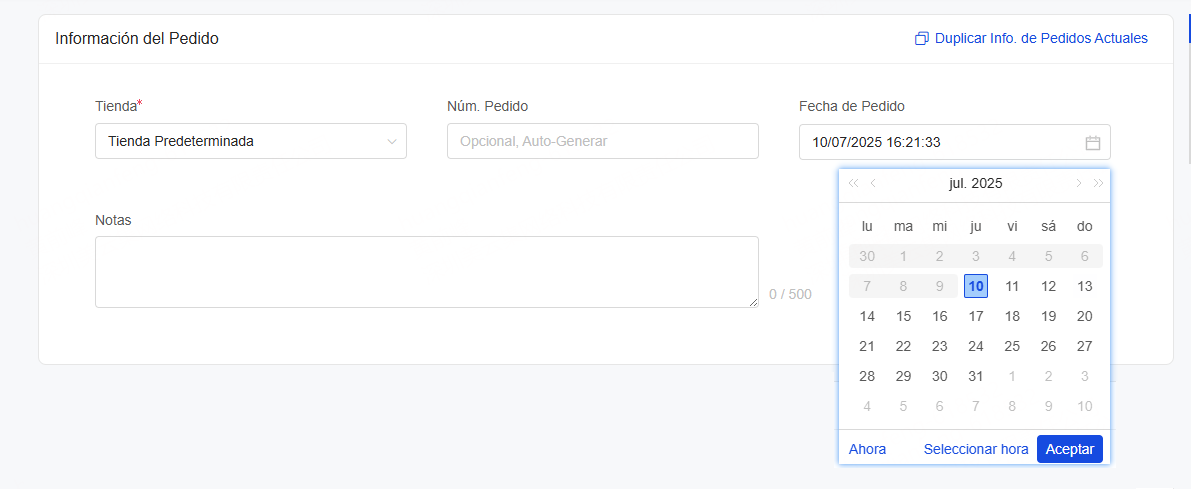Select day 11 in the calendar
This screenshot has width=1191, height=489.
tap(1012, 286)
